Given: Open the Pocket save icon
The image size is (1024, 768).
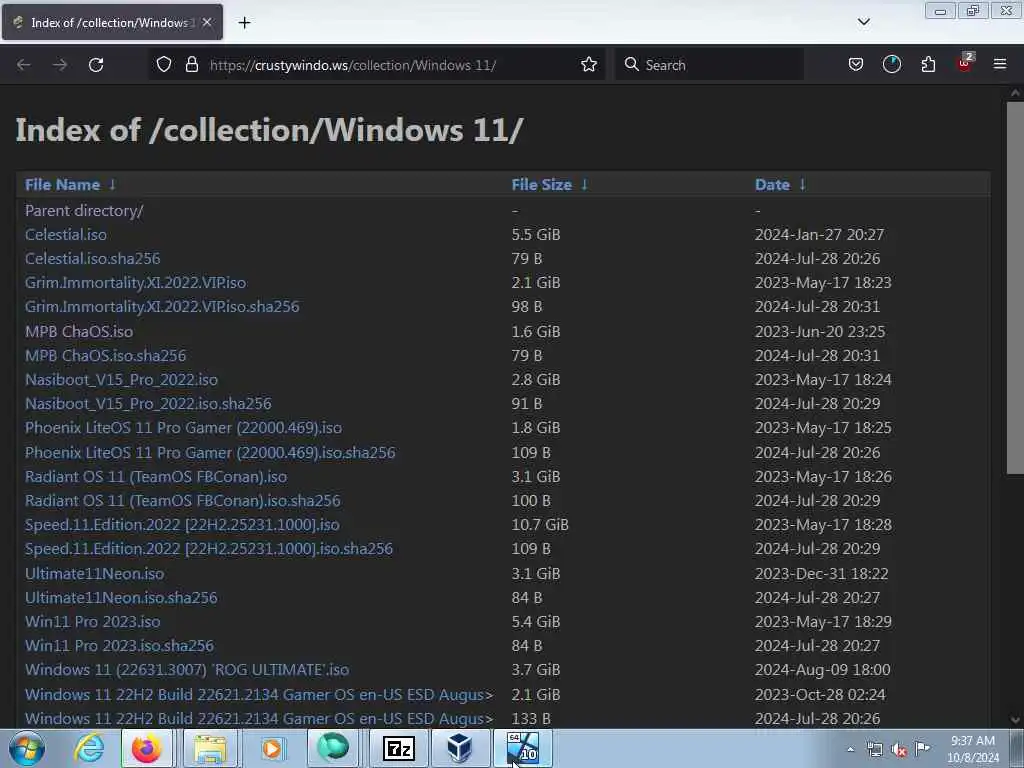Looking at the screenshot, I should (x=856, y=65).
